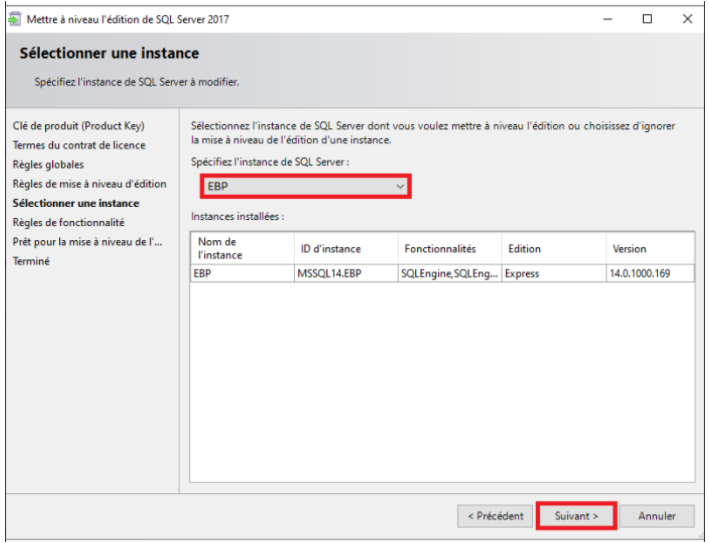Click the setup icon in the title bar
The height and width of the screenshot is (543, 709).
[14, 19]
